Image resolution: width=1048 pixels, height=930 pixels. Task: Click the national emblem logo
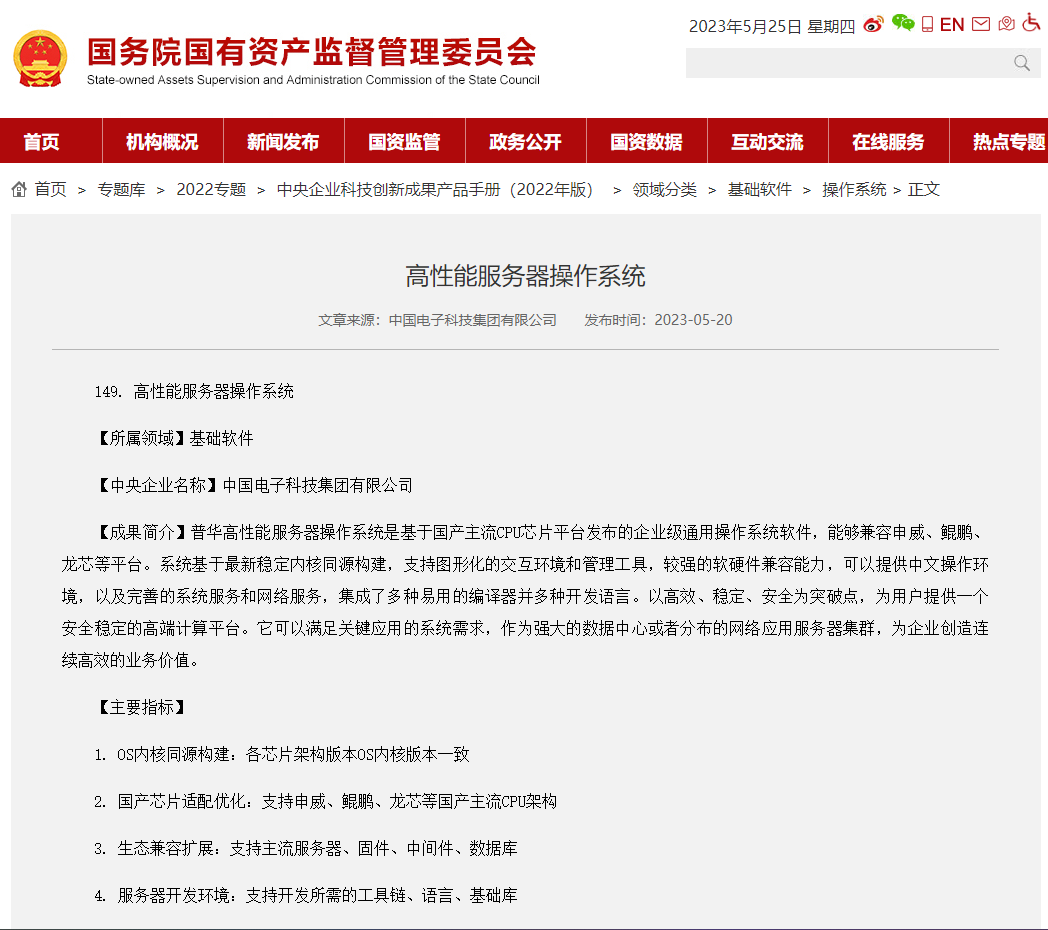tap(40, 57)
